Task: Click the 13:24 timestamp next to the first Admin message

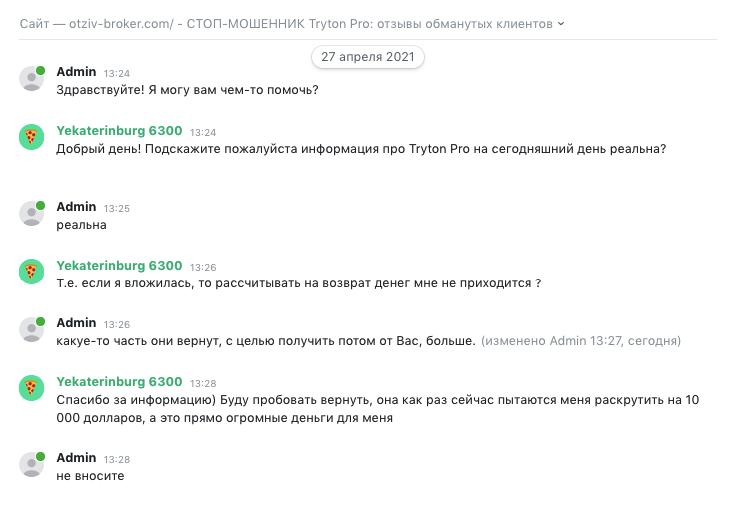Action: pyautogui.click(x=117, y=74)
